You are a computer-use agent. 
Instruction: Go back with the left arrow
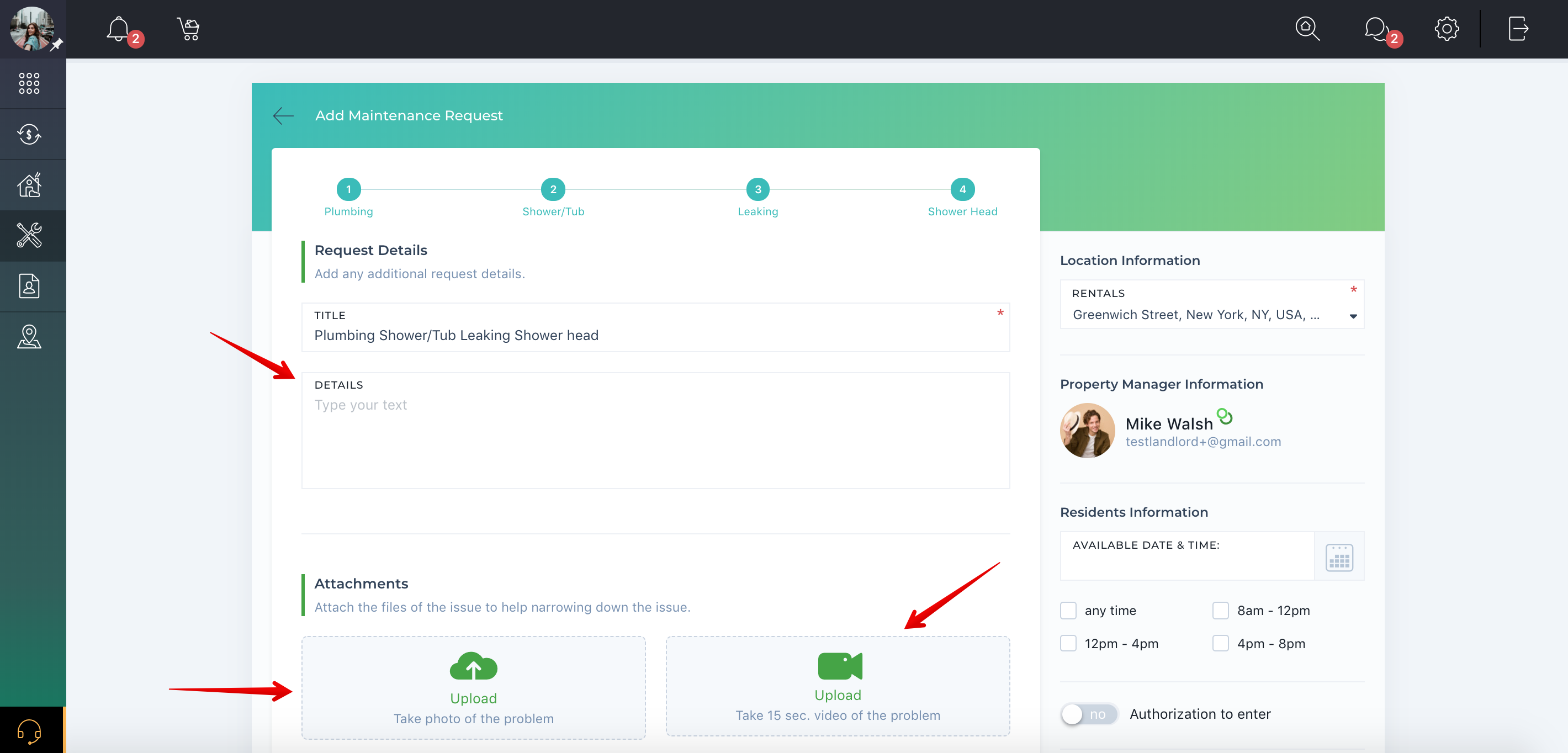283,116
